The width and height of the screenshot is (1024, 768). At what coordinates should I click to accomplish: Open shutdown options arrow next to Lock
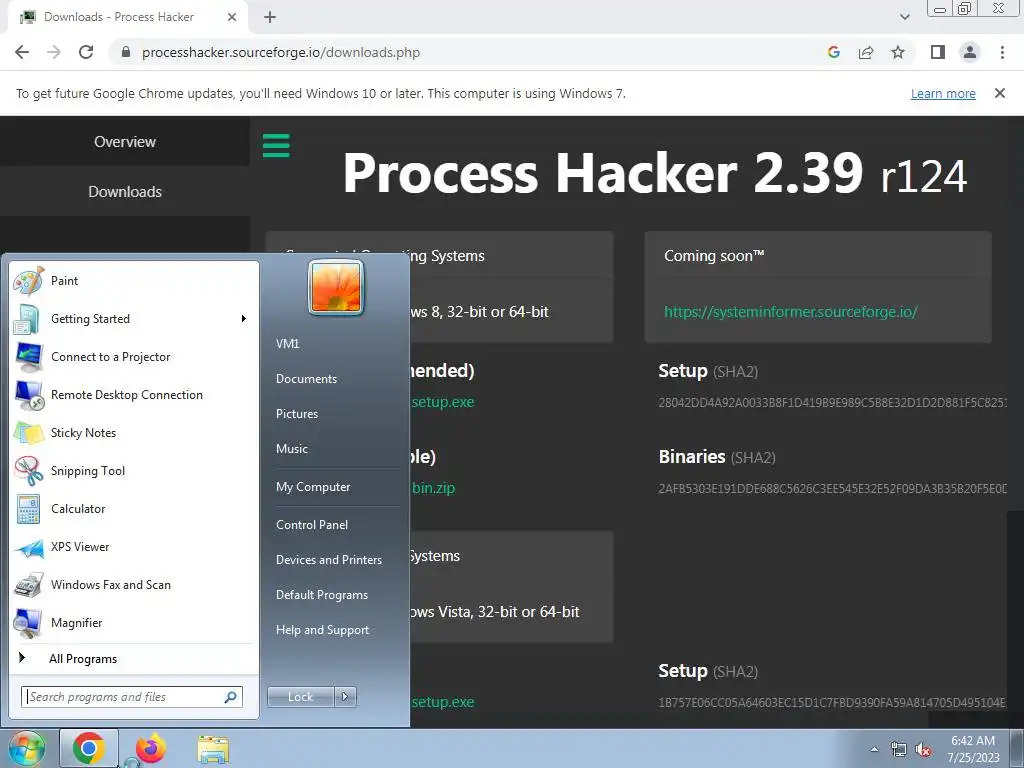[345, 697]
